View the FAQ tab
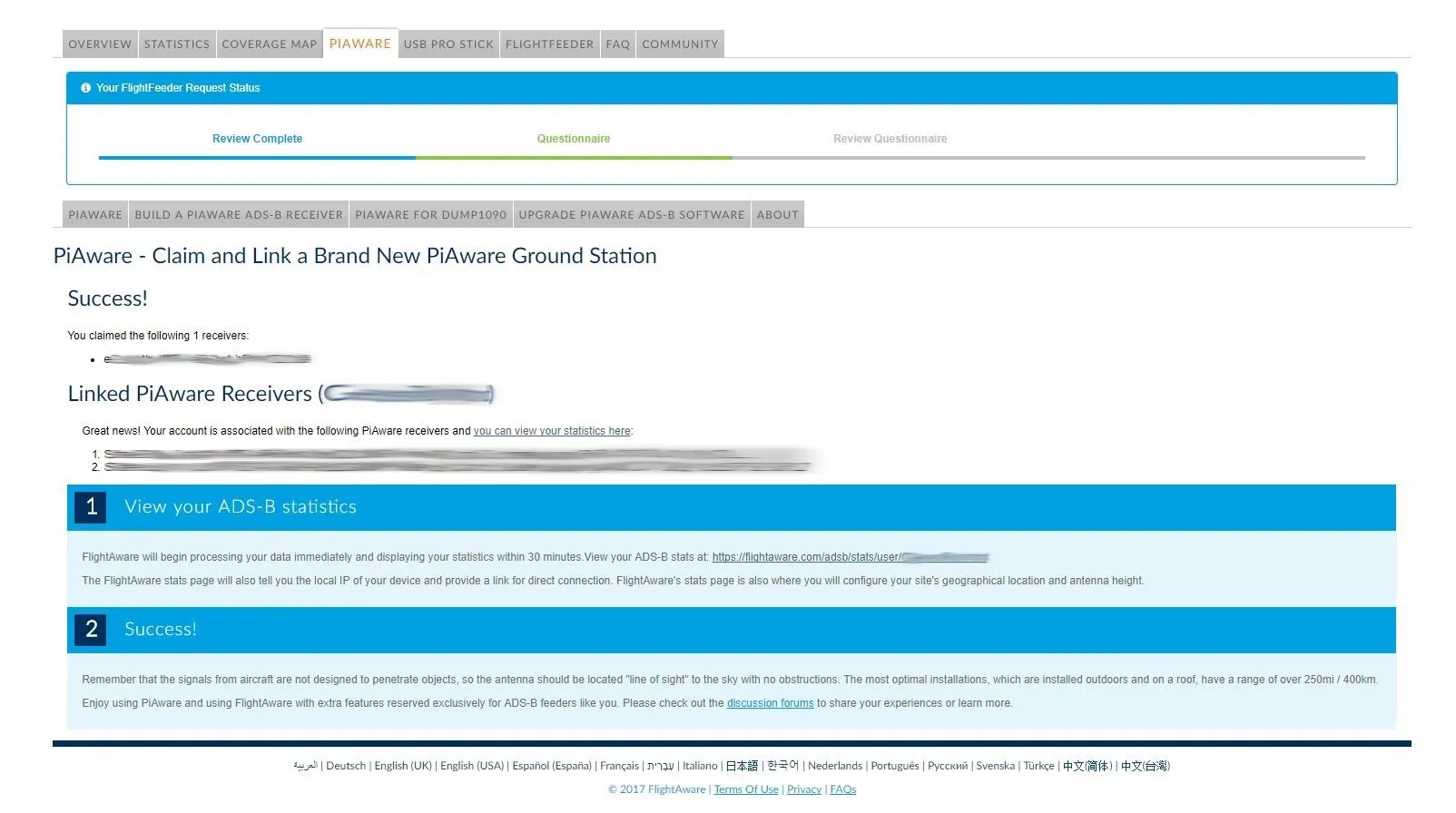1456x813 pixels. pyautogui.click(x=618, y=44)
